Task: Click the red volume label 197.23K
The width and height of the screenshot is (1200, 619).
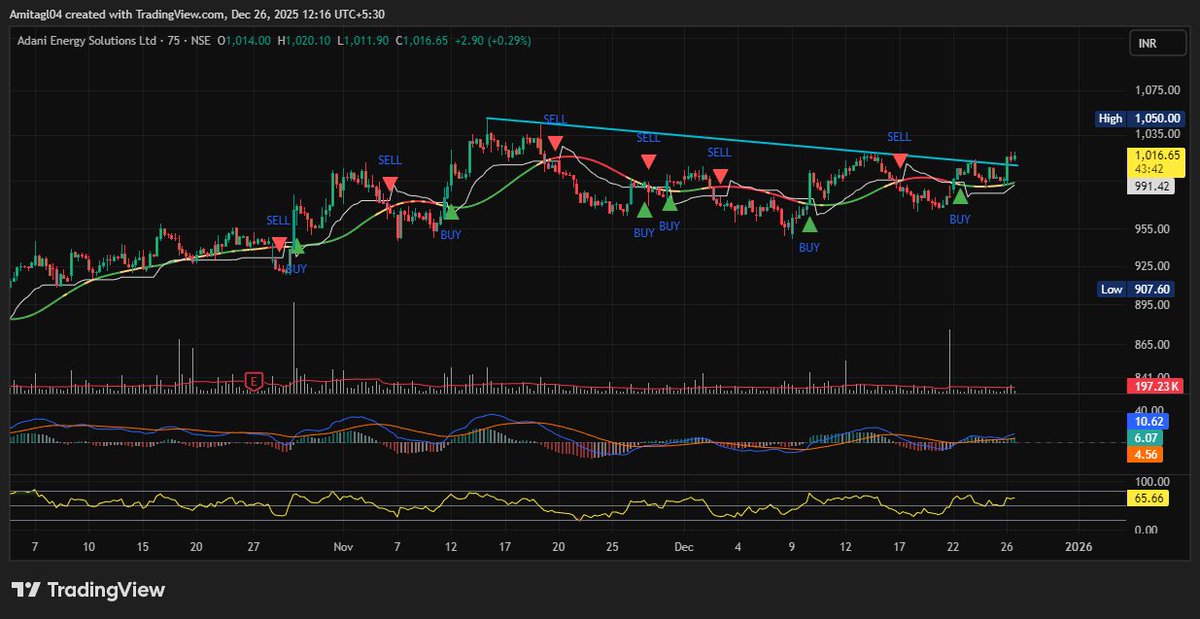Action: tap(1155, 386)
